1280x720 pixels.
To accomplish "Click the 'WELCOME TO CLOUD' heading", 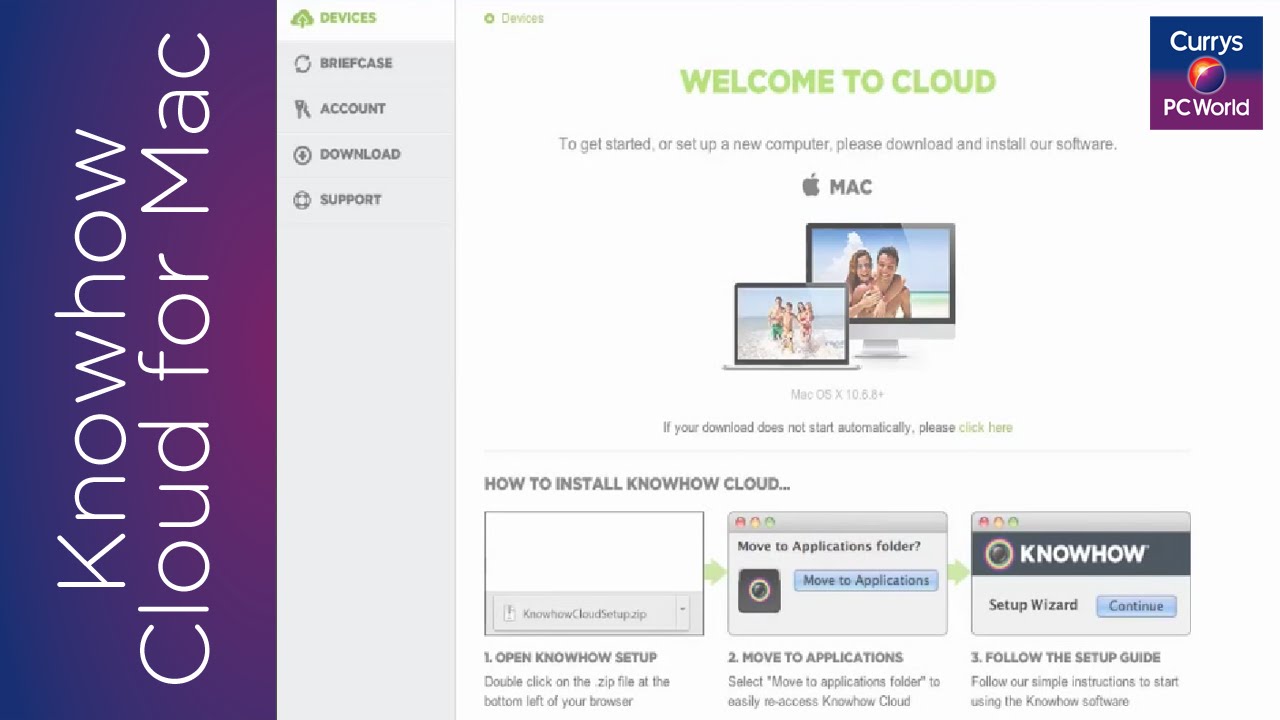I will point(838,82).
